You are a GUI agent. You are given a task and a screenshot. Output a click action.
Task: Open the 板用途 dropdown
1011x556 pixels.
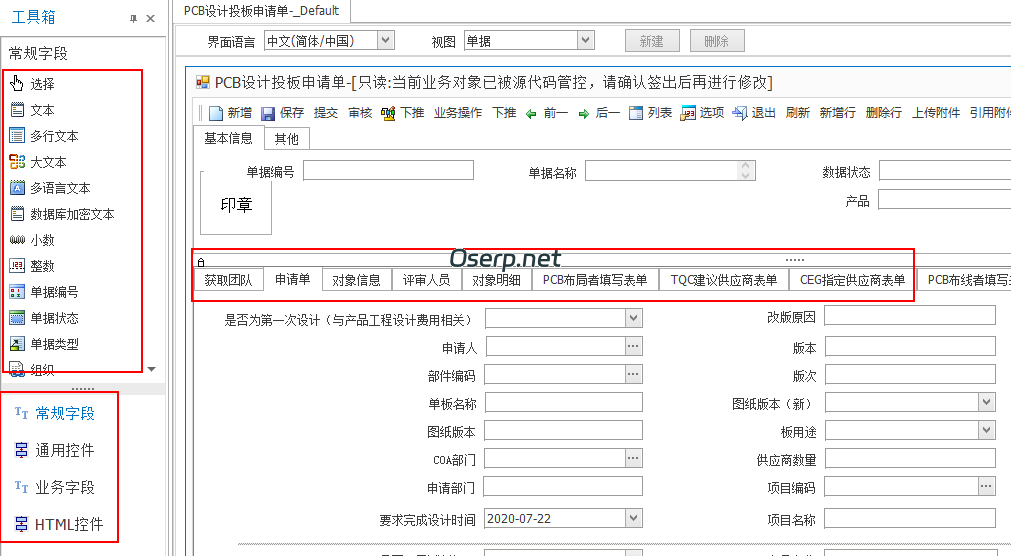(986, 430)
